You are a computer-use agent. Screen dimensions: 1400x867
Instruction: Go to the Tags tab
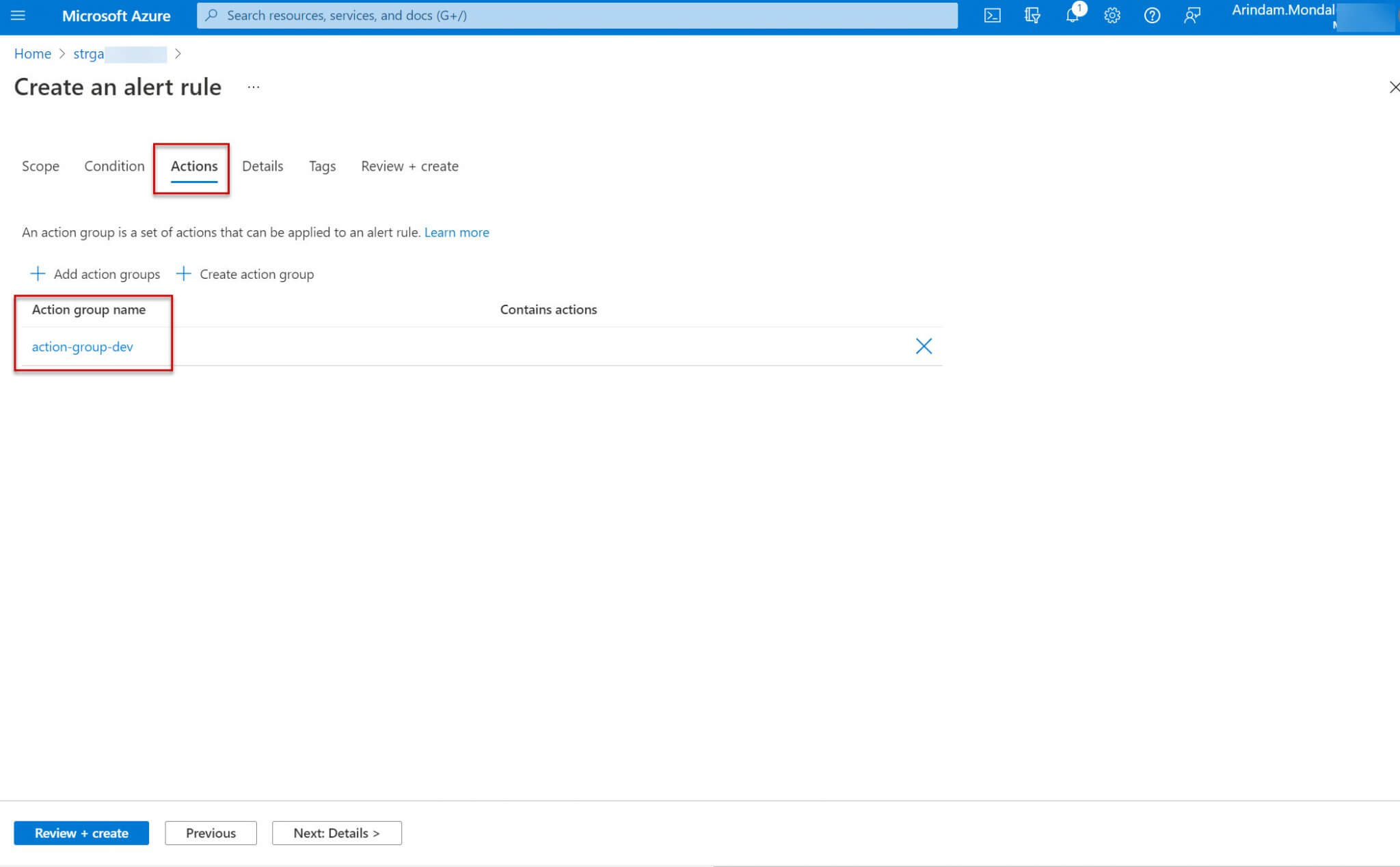(322, 166)
